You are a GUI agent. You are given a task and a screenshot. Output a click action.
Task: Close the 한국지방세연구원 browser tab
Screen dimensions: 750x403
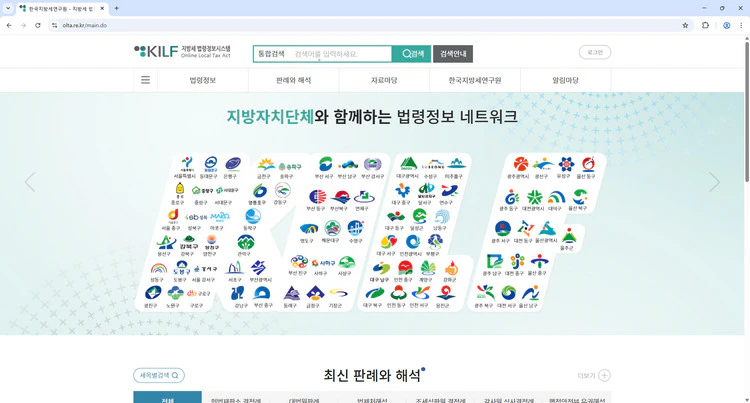(102, 8)
